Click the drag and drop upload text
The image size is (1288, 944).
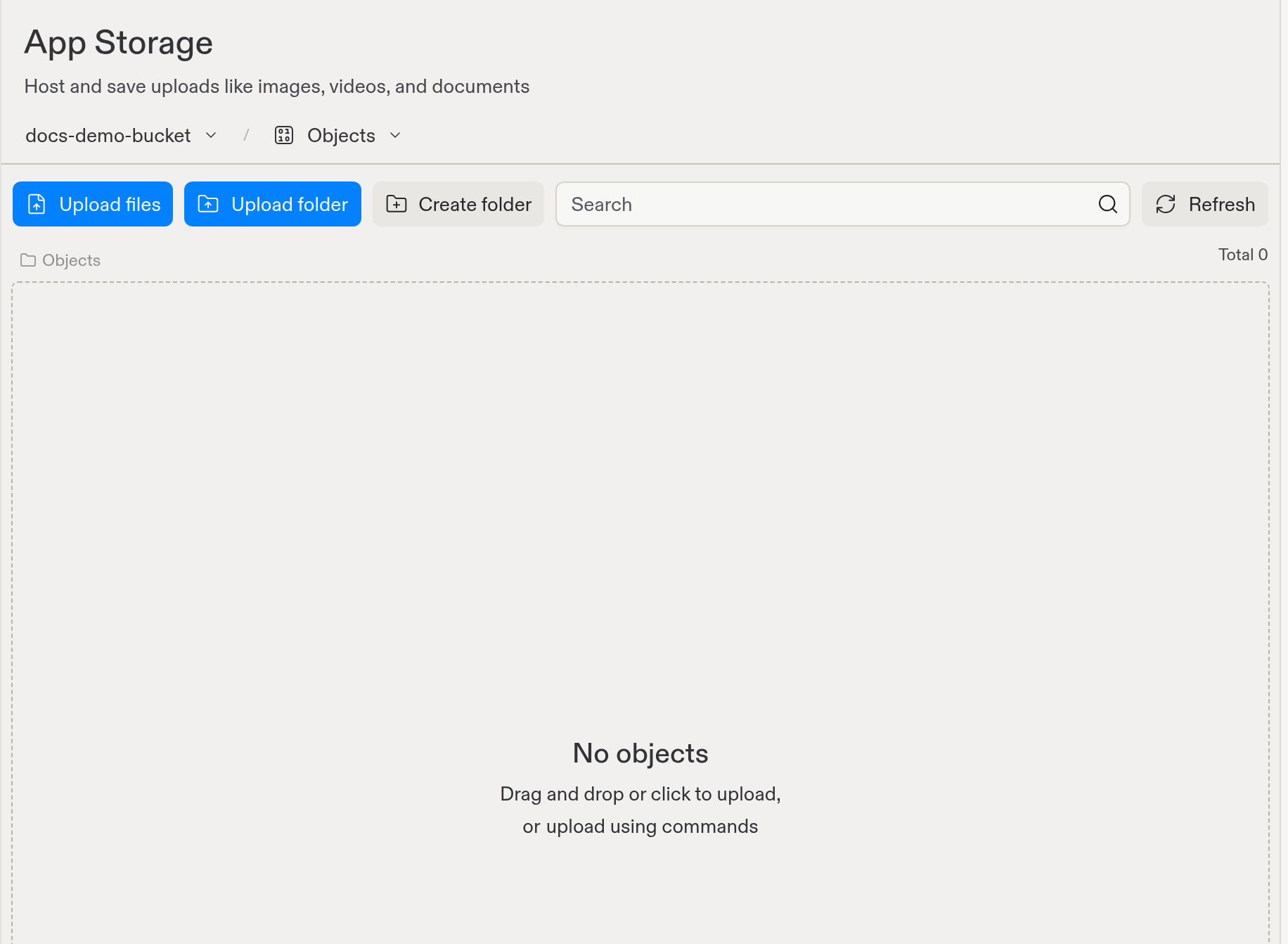point(640,810)
